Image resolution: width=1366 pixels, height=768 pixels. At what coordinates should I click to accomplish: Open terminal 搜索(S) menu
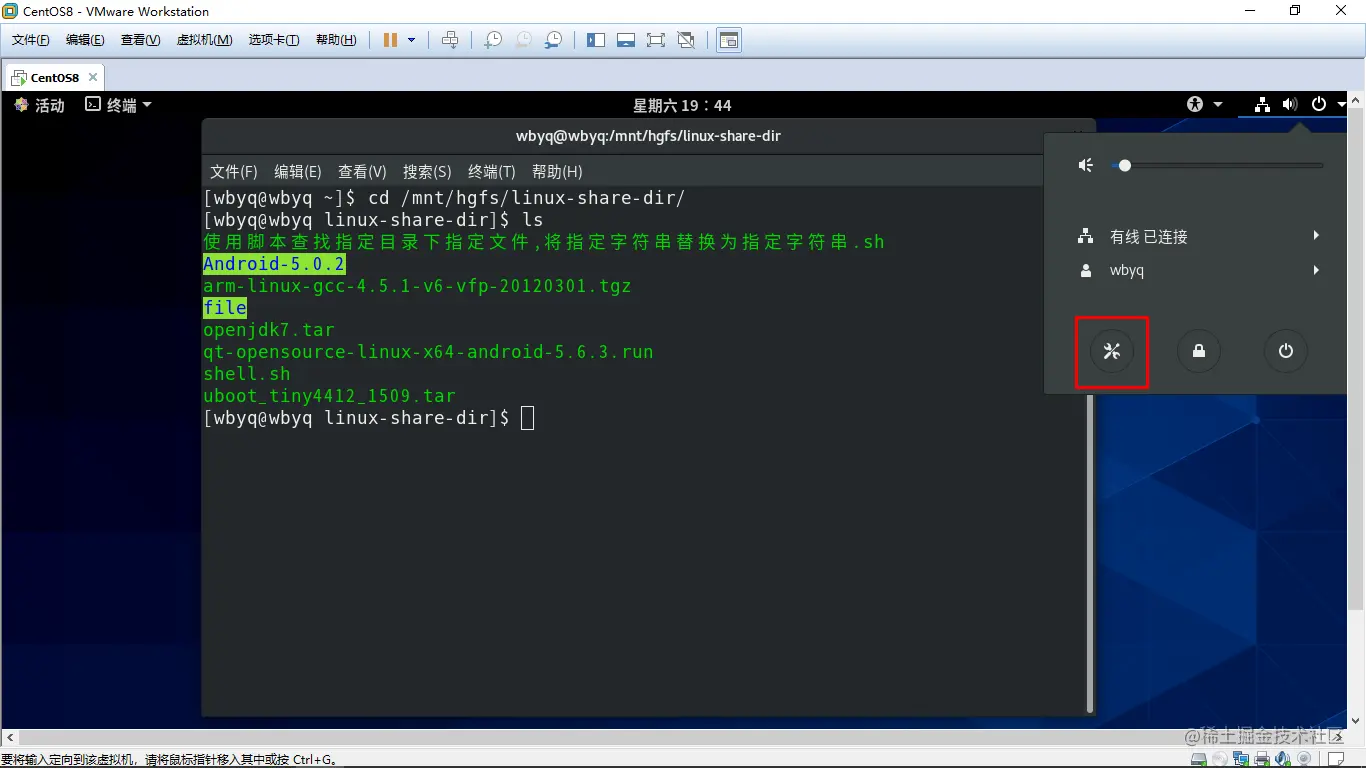[427, 172]
